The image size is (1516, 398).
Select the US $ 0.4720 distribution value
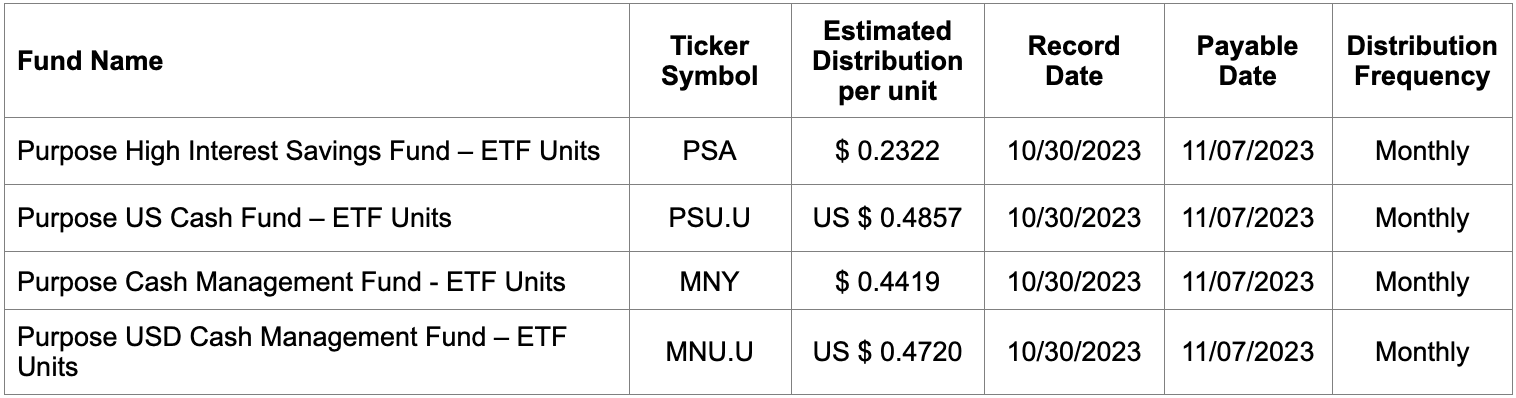pyautogui.click(x=887, y=351)
